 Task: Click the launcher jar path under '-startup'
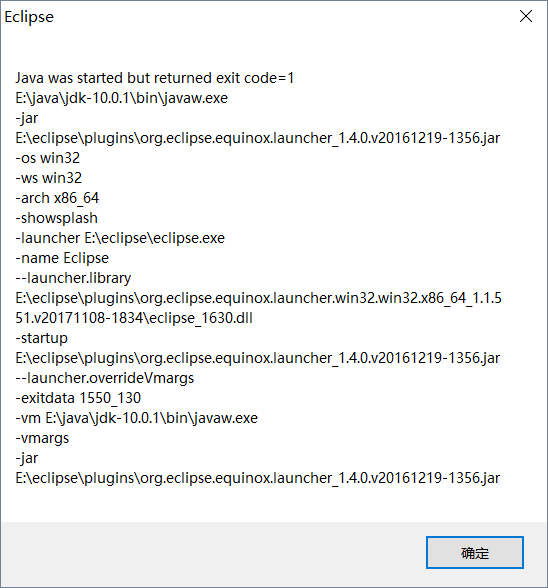(258, 358)
